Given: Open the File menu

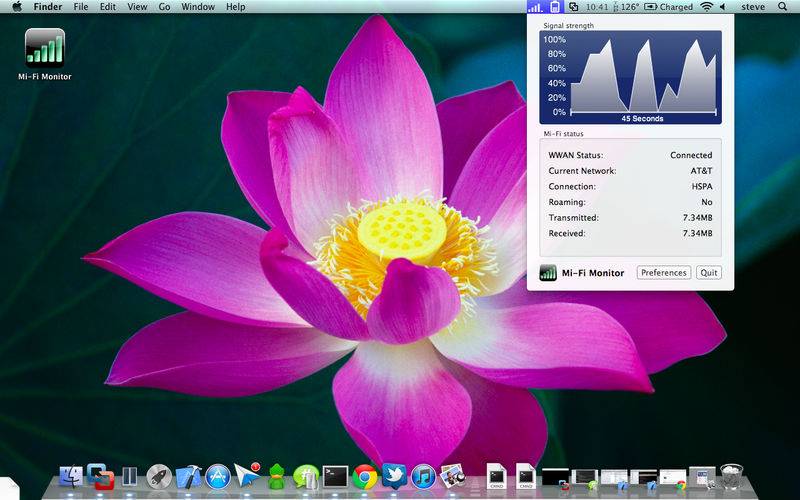Looking at the screenshot, I should (x=81, y=7).
